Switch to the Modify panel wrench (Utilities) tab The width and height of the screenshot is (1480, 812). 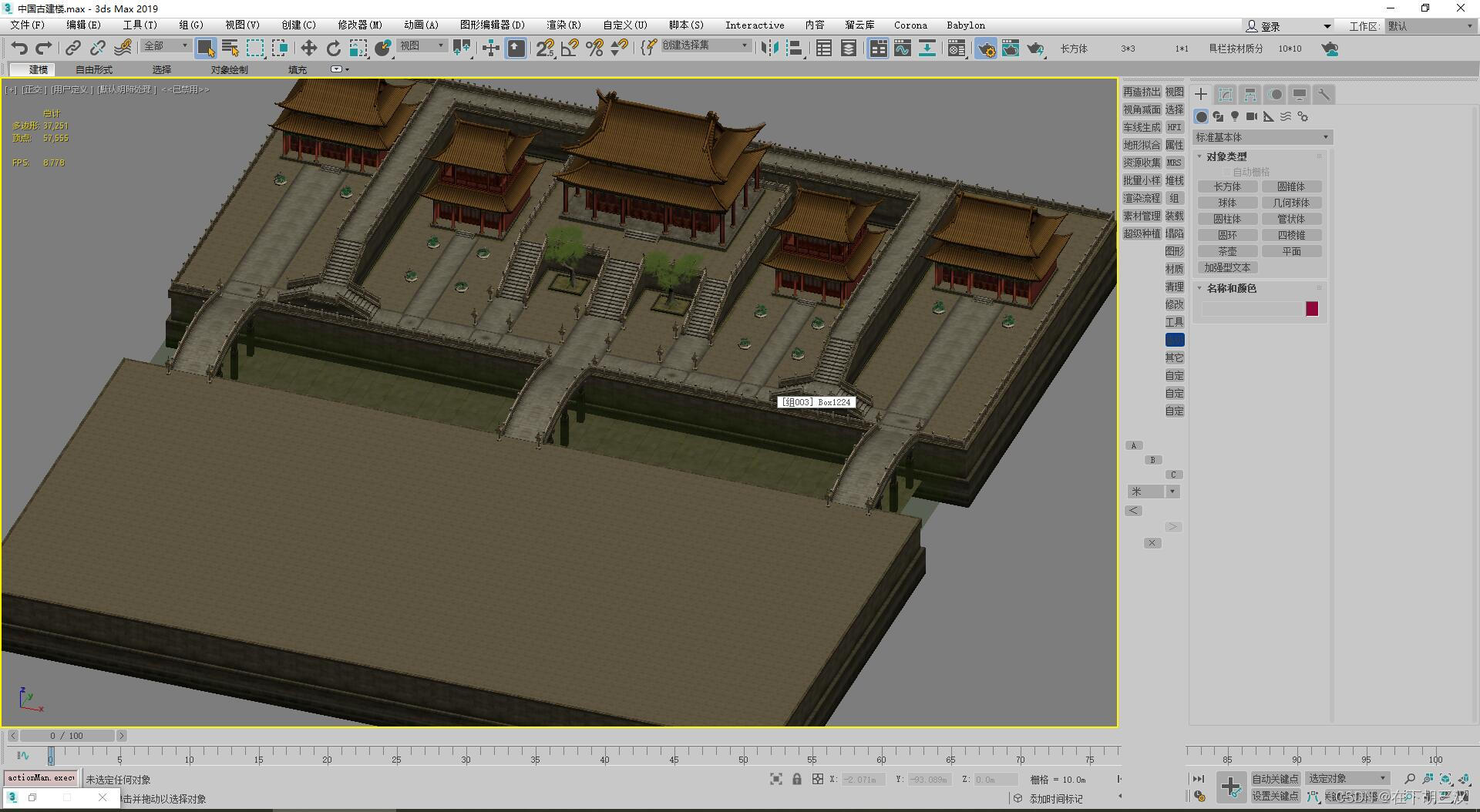1324,94
